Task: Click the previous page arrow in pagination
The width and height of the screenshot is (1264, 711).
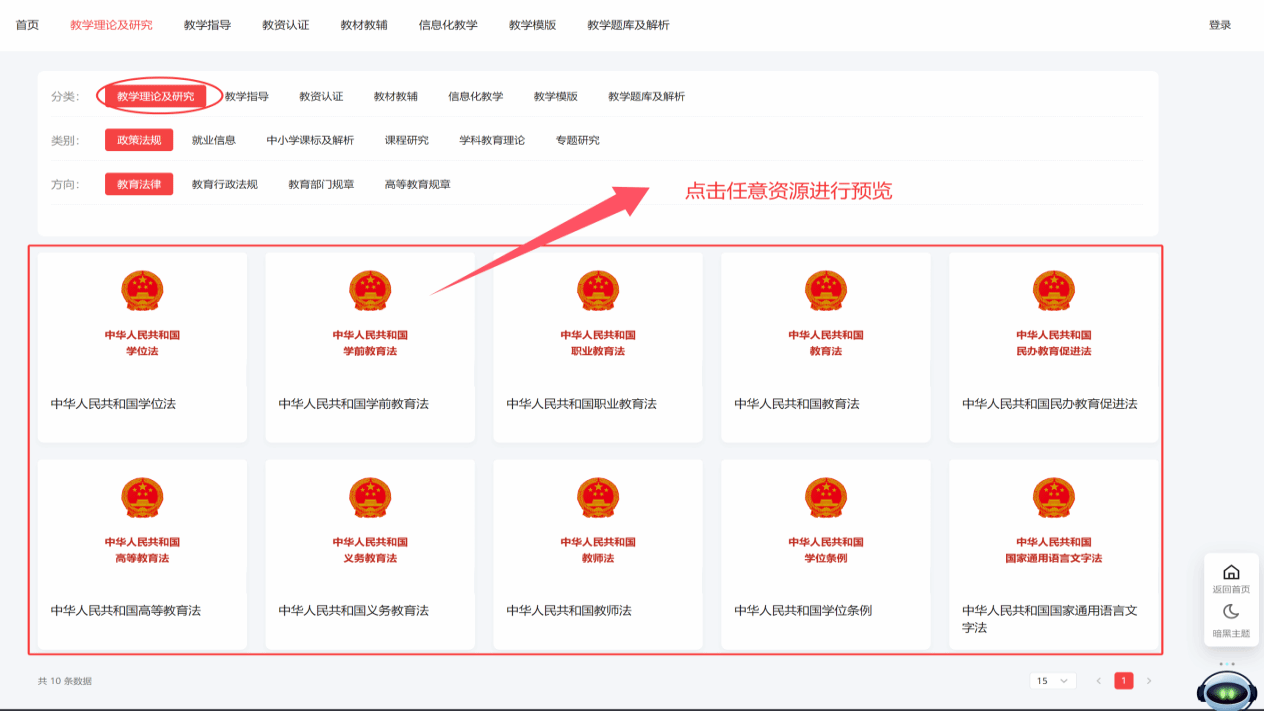Action: [1098, 681]
